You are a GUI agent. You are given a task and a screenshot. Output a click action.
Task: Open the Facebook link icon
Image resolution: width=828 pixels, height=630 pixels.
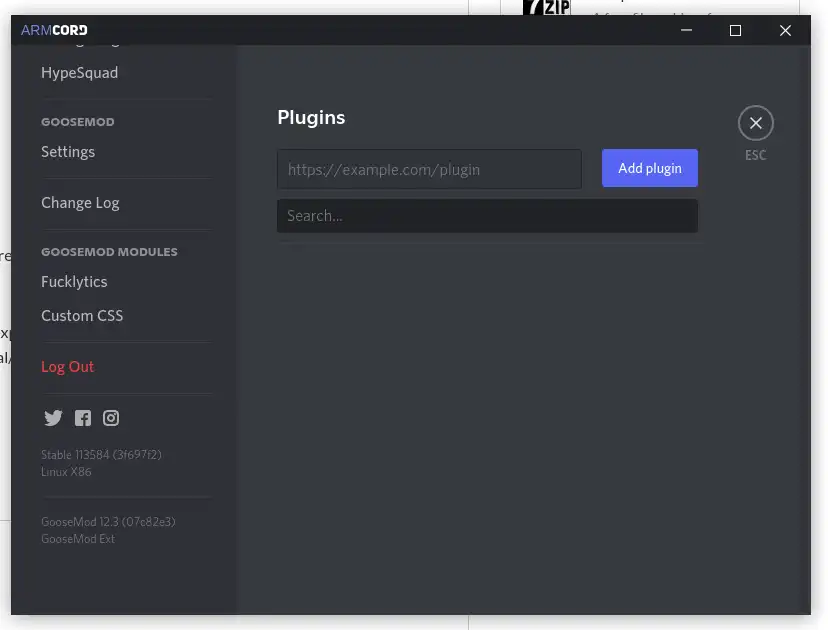(x=82, y=418)
